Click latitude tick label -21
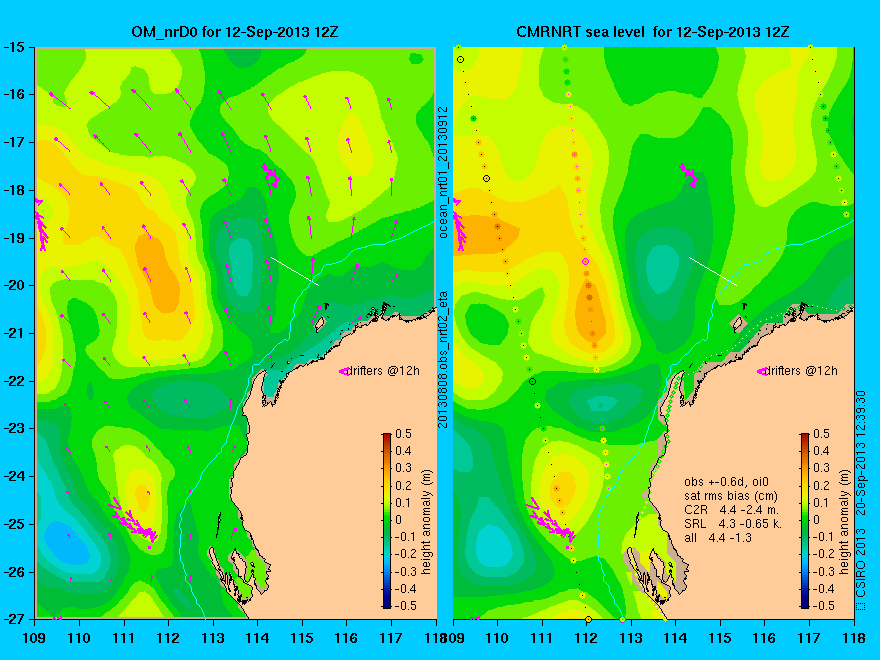Viewport: 880px width, 660px height. 13,333
